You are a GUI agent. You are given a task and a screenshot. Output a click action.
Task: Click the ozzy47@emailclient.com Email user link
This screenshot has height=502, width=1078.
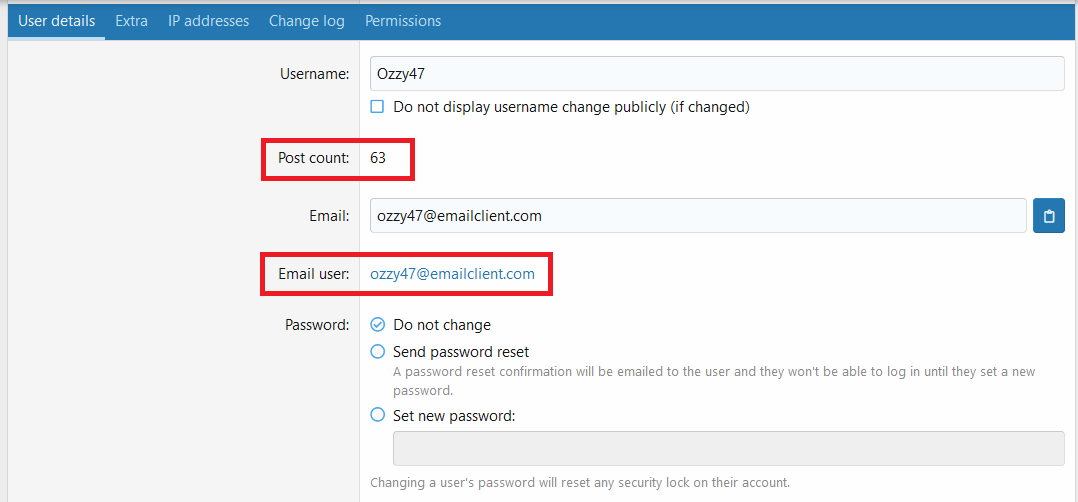tap(452, 274)
